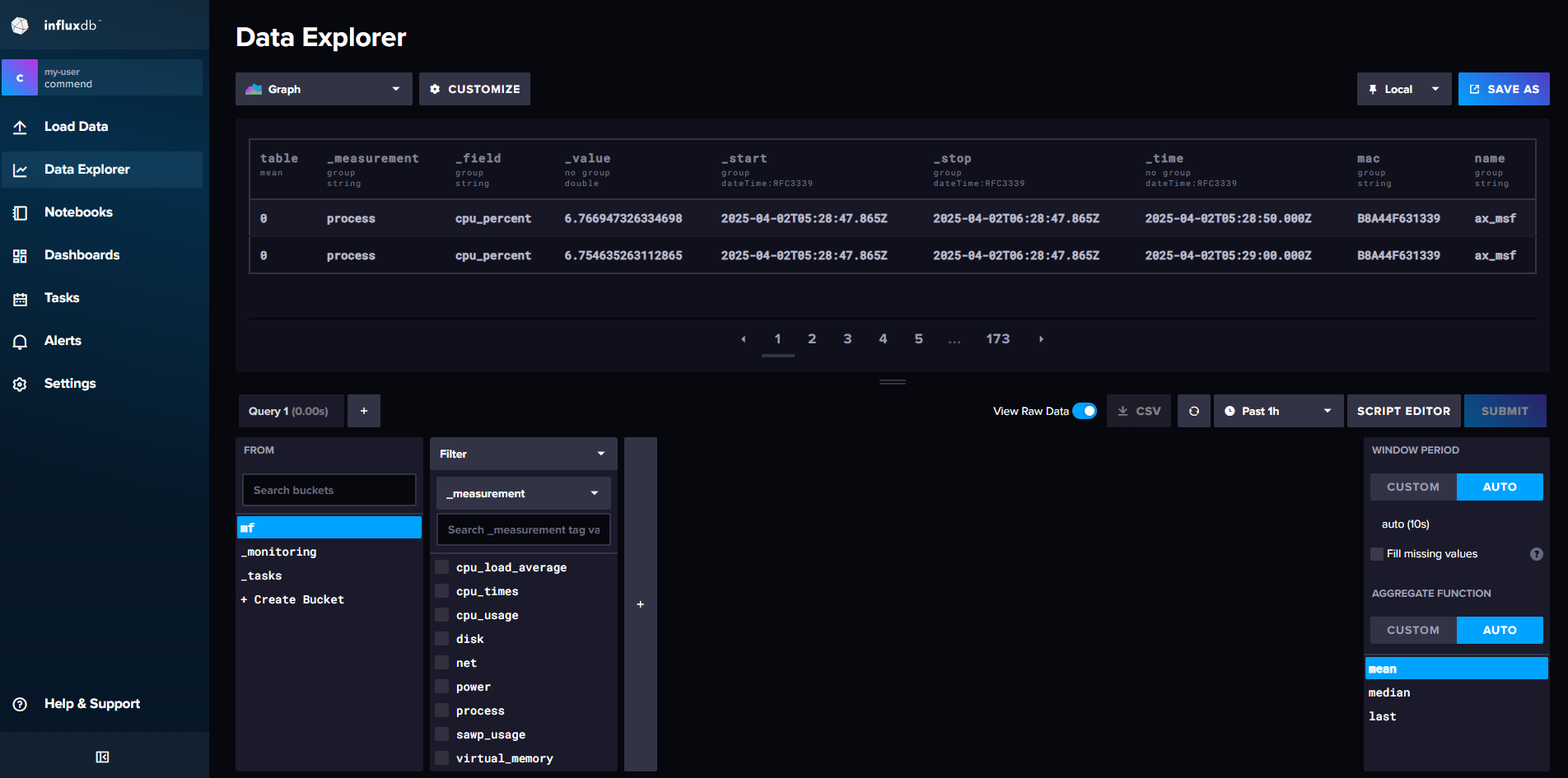Check the cpu_usage measurement

[442, 615]
